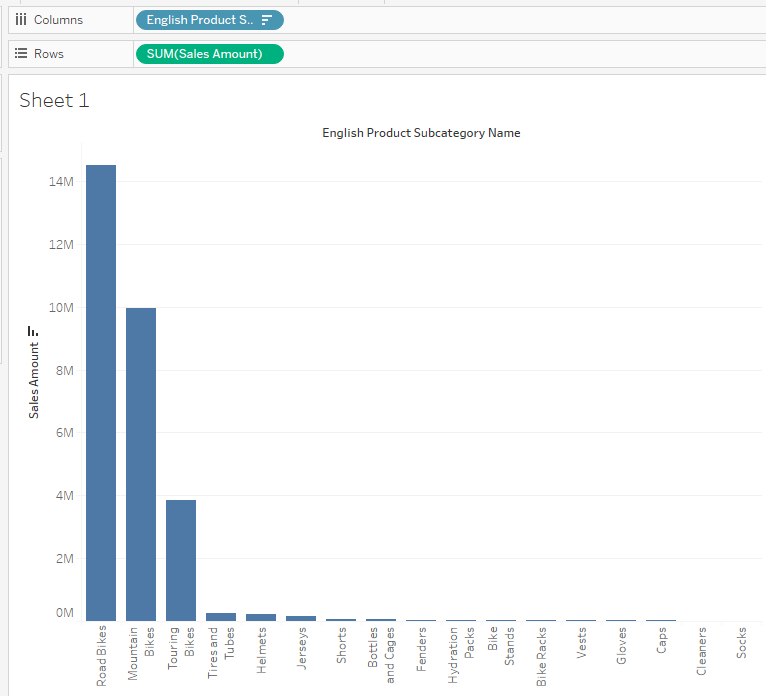
Task: Click sort indicator inside English Product pill
Action: (267, 20)
